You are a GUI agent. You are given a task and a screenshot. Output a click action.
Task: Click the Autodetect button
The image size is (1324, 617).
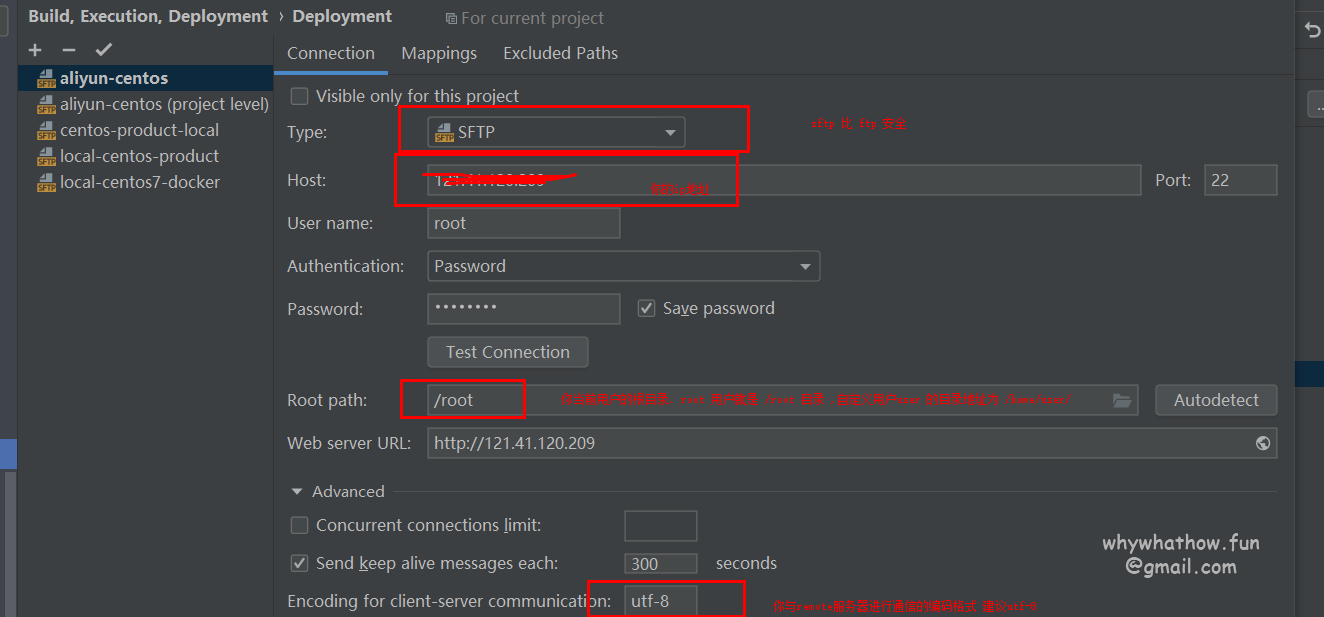pos(1216,400)
